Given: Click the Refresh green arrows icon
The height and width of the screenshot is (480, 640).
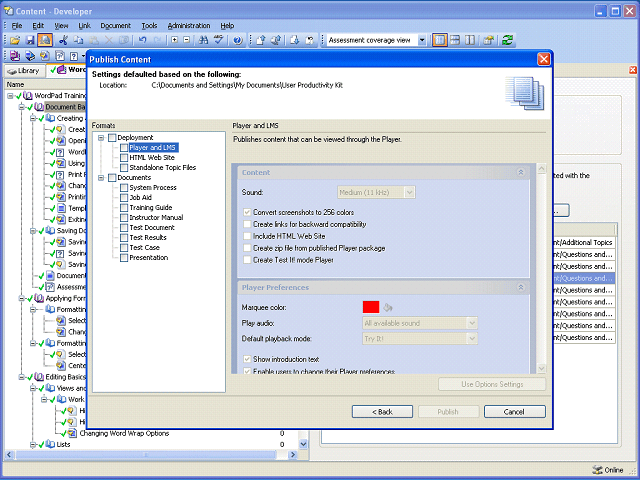Looking at the screenshot, I should (x=507, y=40).
